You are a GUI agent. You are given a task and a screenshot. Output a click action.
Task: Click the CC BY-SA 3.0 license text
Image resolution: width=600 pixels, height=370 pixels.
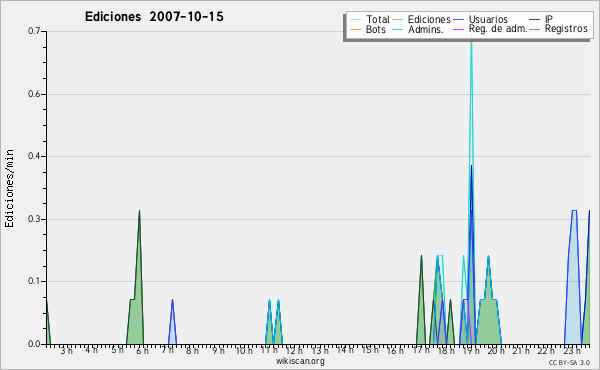click(x=569, y=362)
